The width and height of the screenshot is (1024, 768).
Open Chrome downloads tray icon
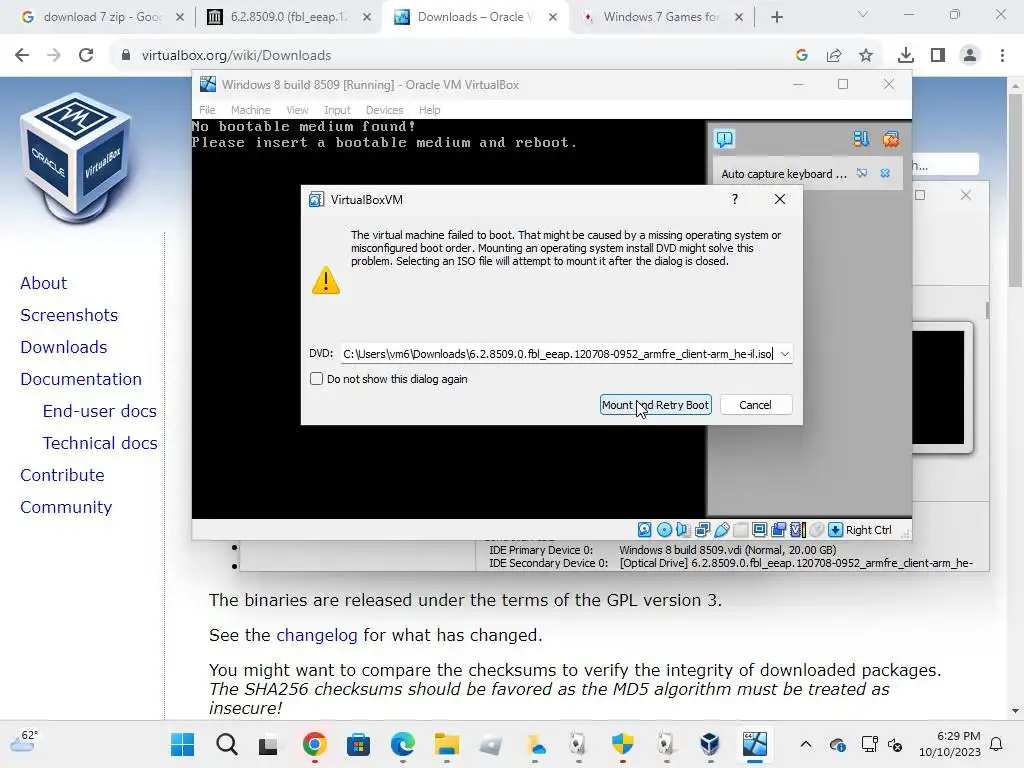tap(906, 56)
